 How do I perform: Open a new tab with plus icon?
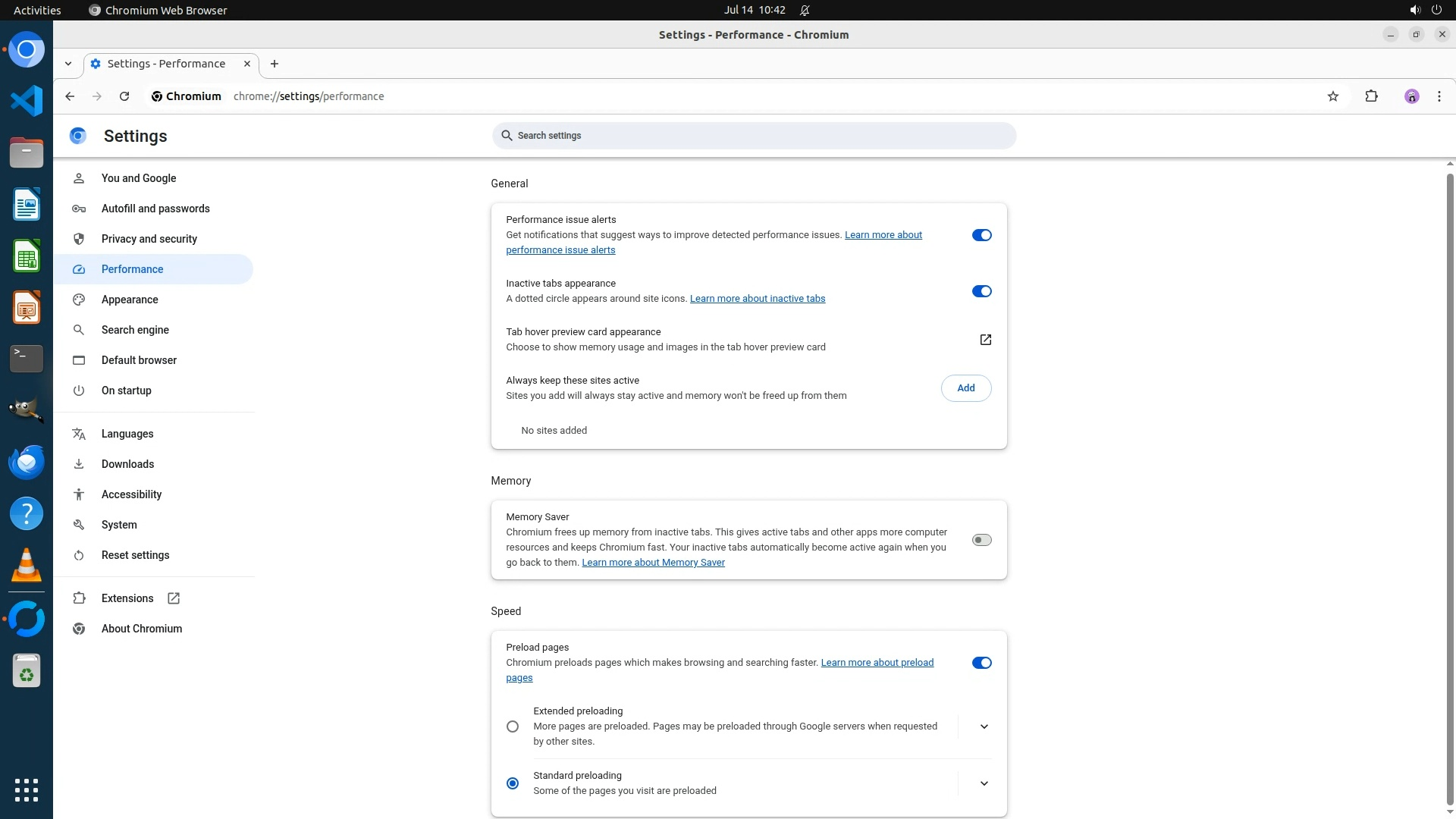pos(275,64)
